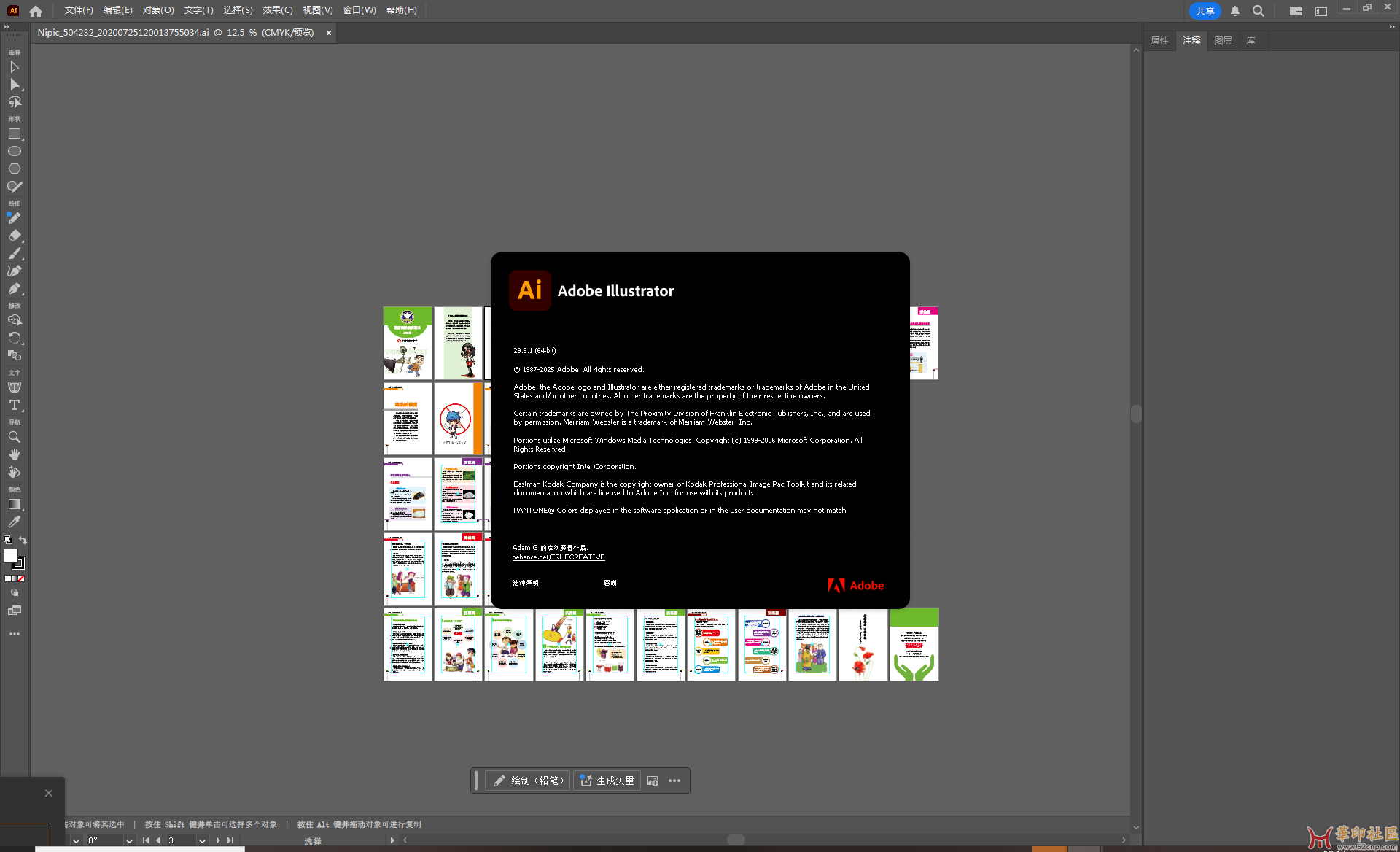Click the white Fill color swatch

(11, 556)
